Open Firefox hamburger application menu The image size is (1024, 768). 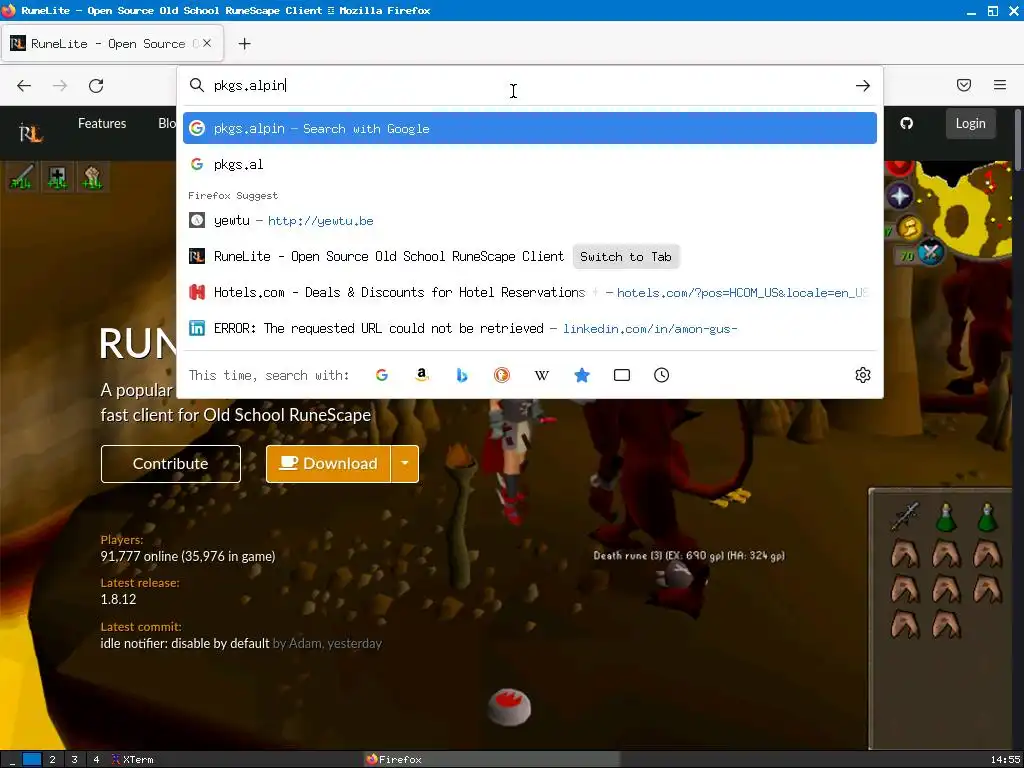(1000, 85)
